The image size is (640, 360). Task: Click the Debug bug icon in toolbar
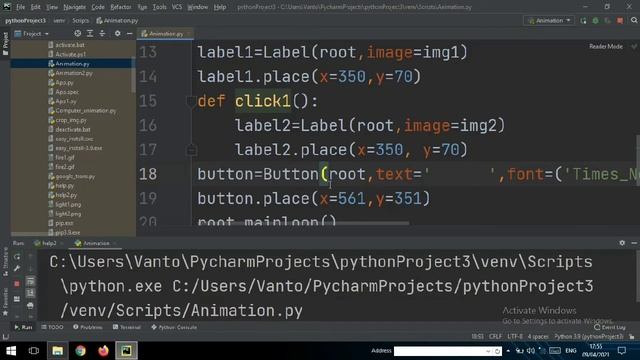596,20
